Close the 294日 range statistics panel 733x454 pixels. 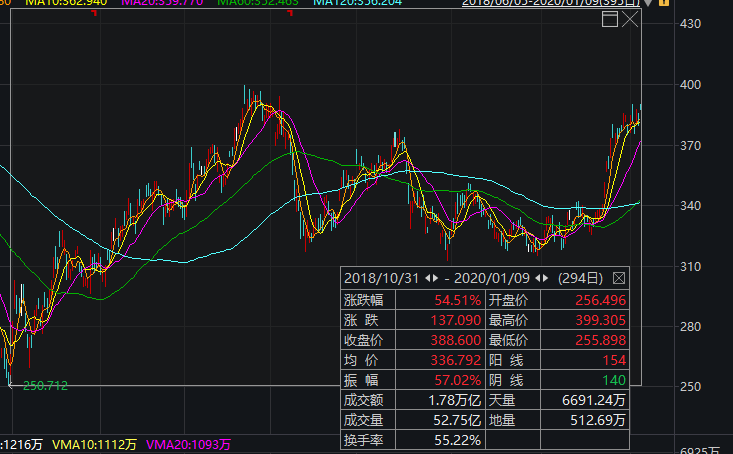(618, 278)
